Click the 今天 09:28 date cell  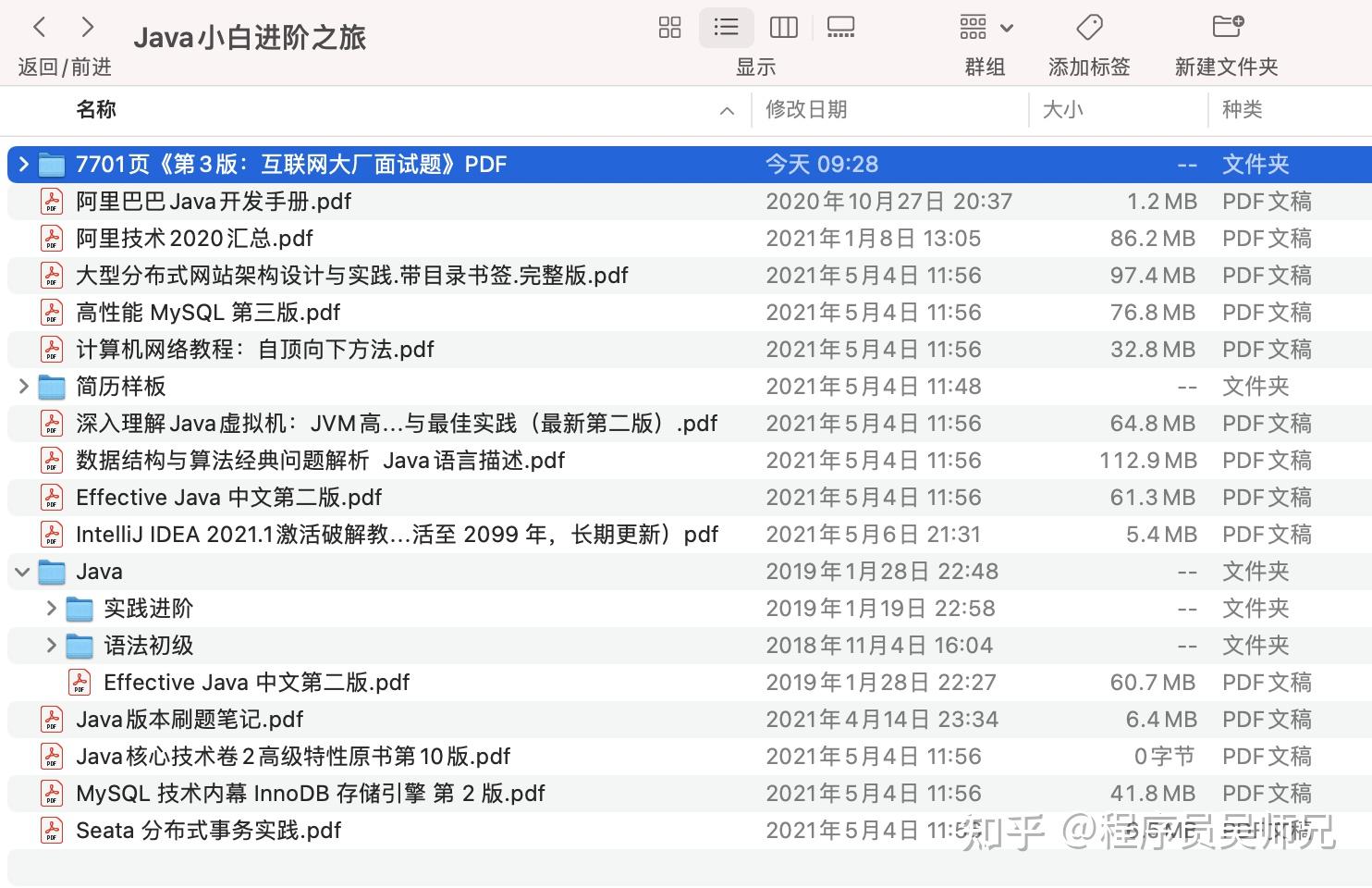[822, 165]
